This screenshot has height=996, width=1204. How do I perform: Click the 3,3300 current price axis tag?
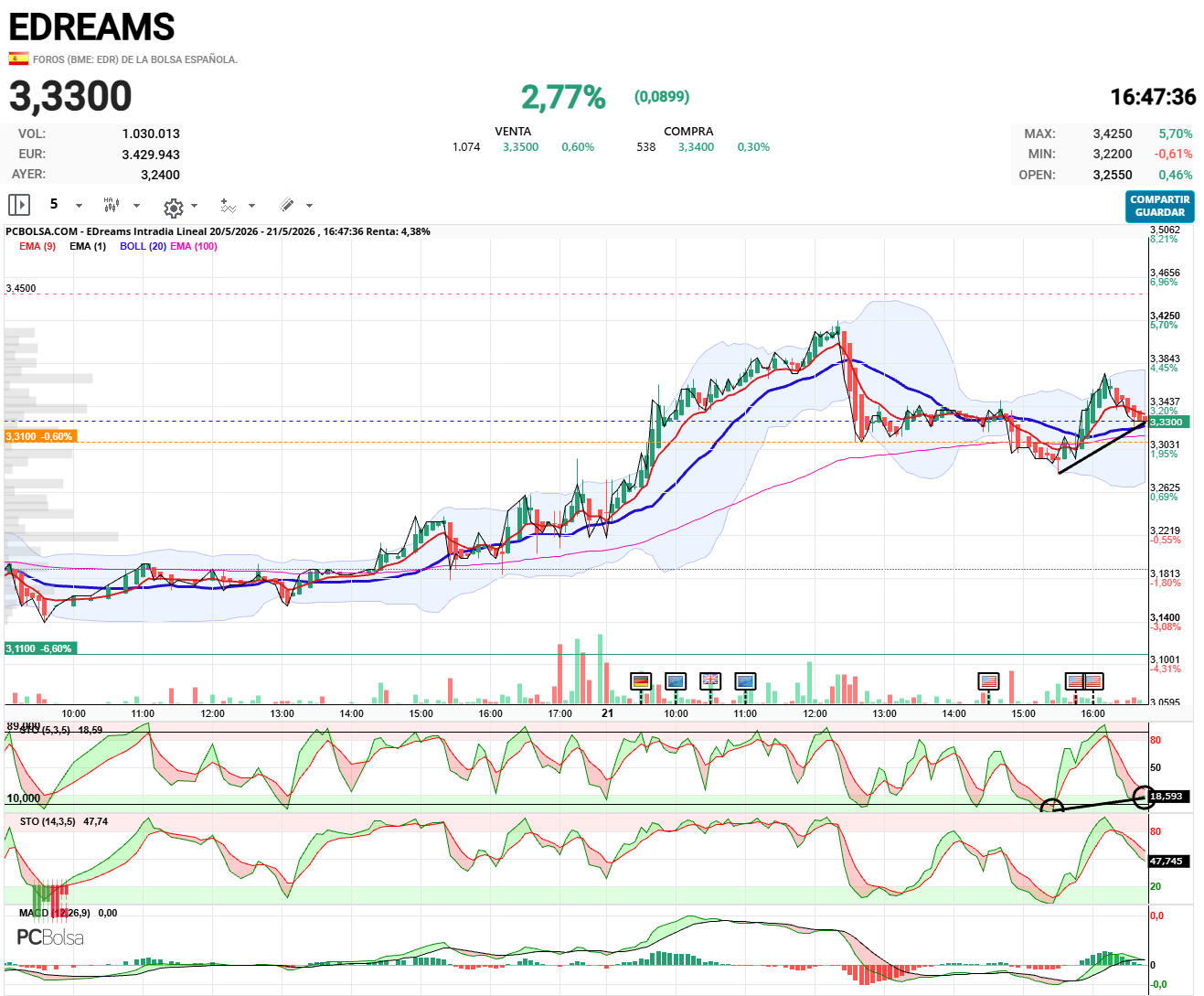point(1169,422)
